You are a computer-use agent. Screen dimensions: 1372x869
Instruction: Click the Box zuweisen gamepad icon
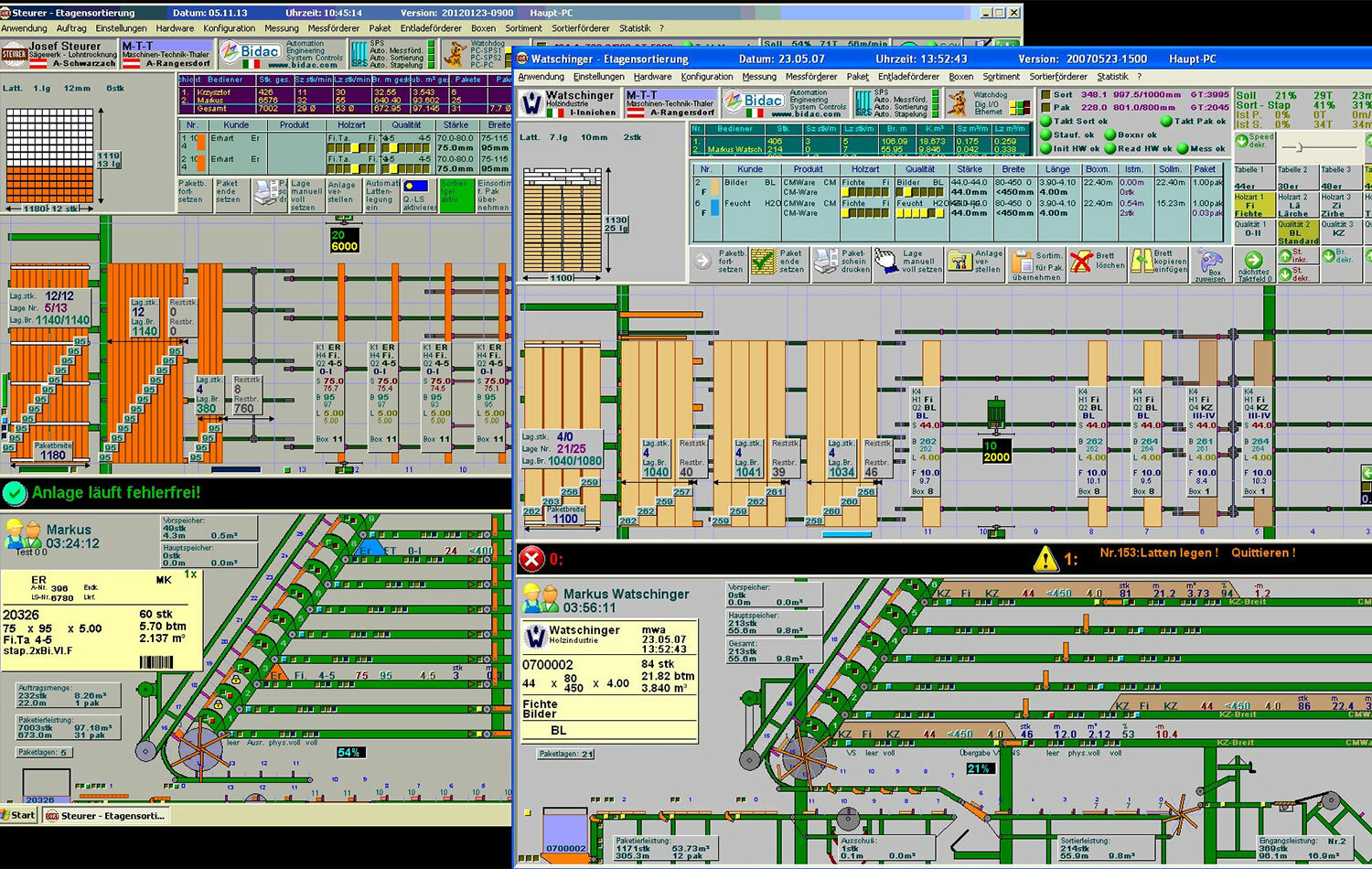[x=1209, y=259]
